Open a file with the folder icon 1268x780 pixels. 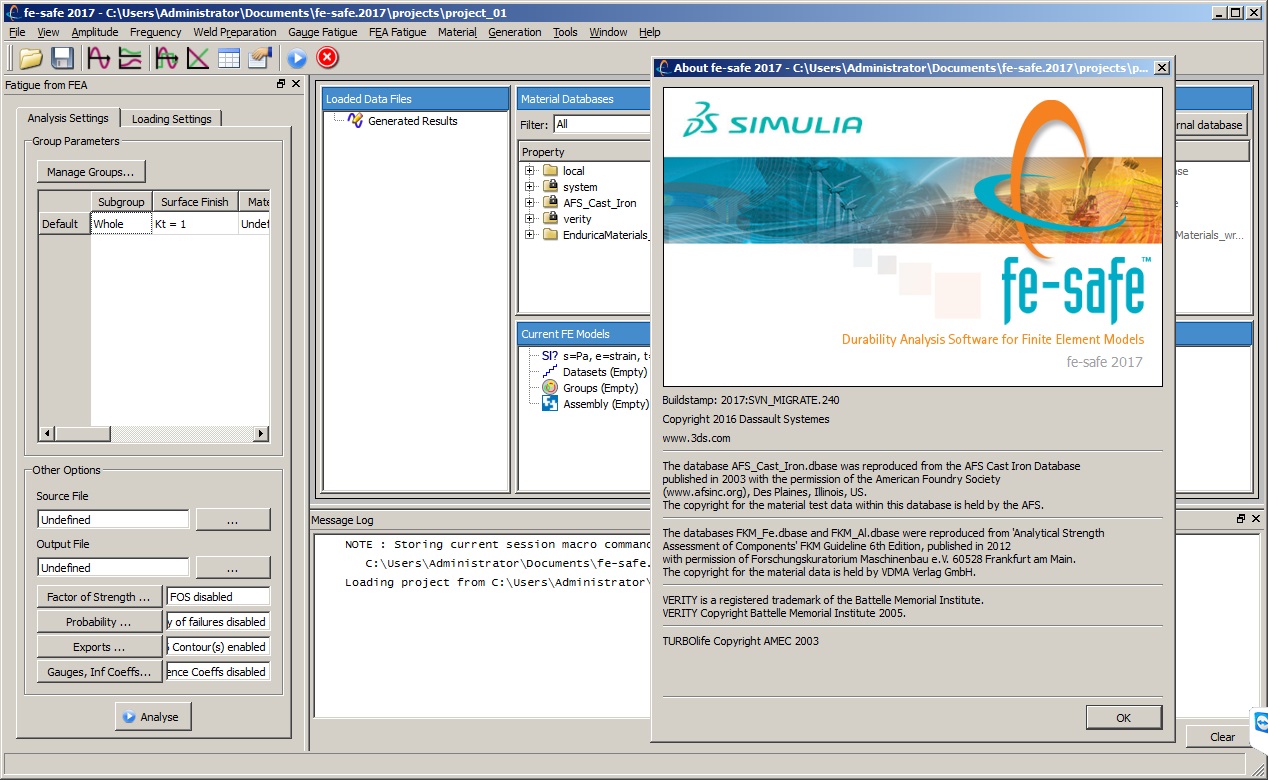pos(30,58)
